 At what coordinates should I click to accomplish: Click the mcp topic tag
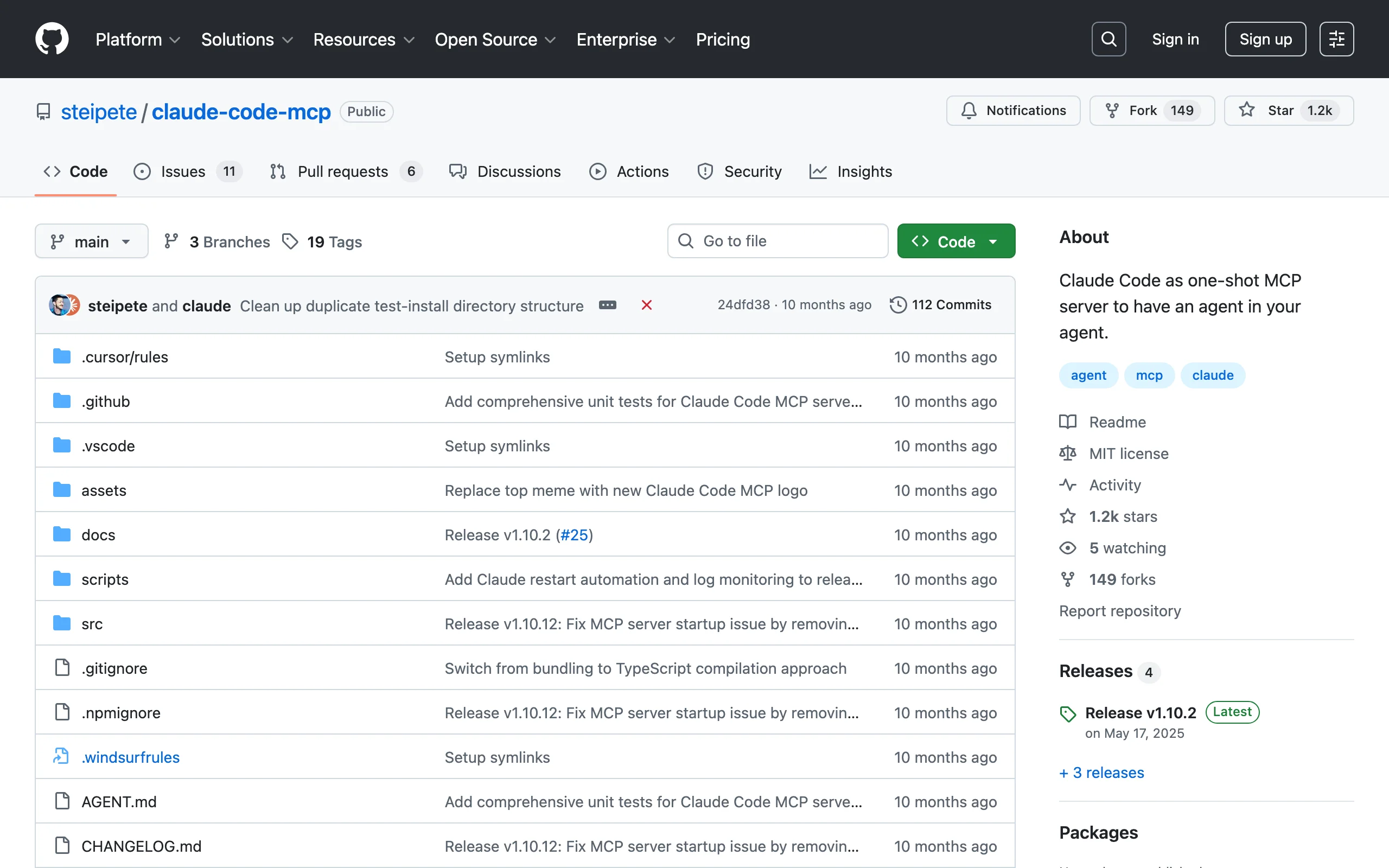tap(1149, 375)
